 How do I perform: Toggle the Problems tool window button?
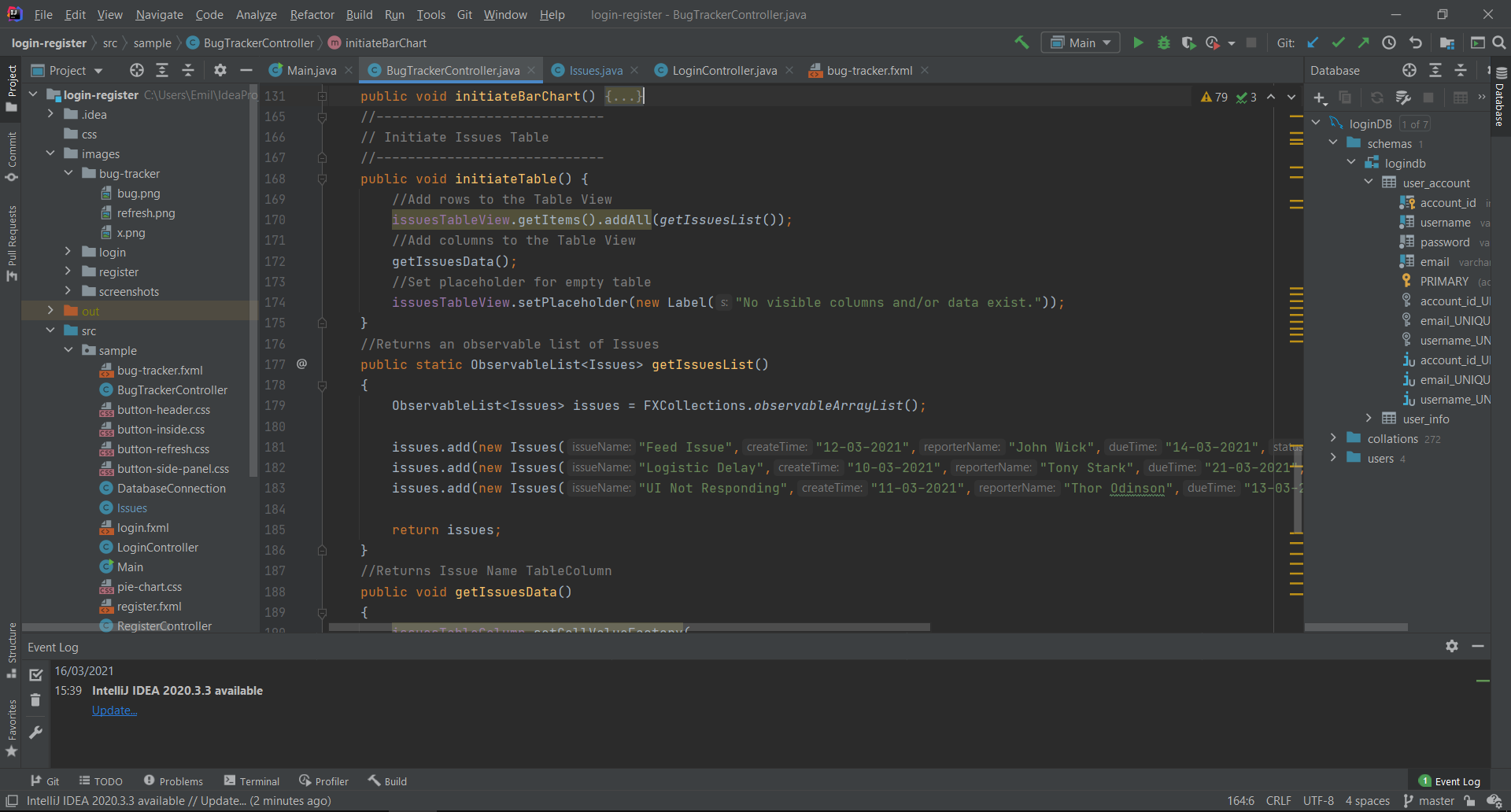173,781
